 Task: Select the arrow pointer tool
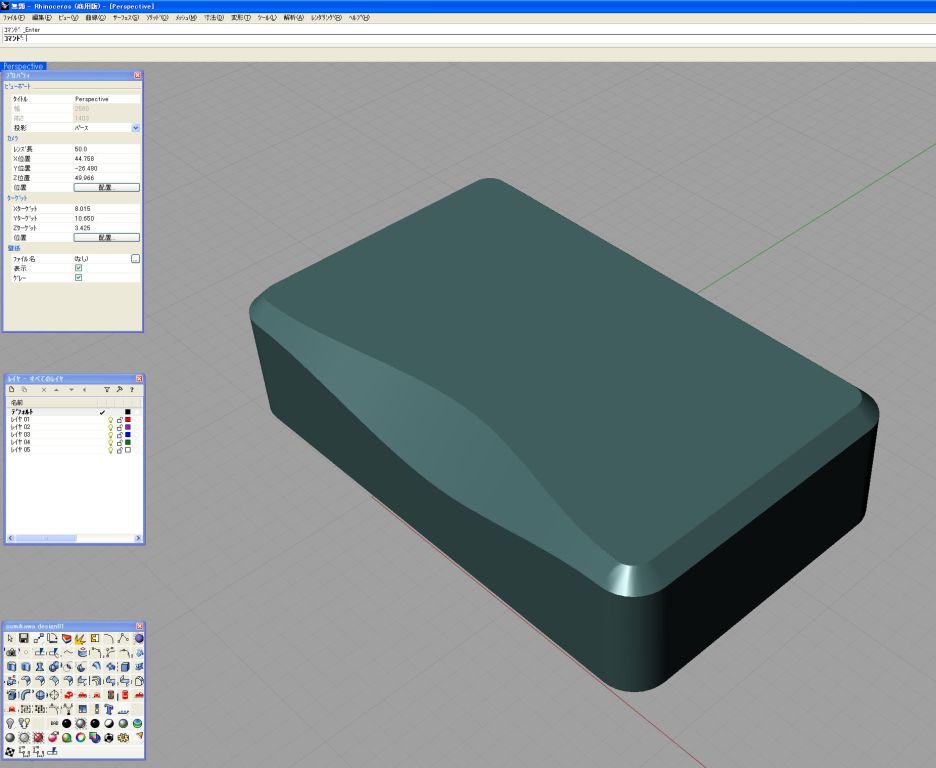coord(10,638)
